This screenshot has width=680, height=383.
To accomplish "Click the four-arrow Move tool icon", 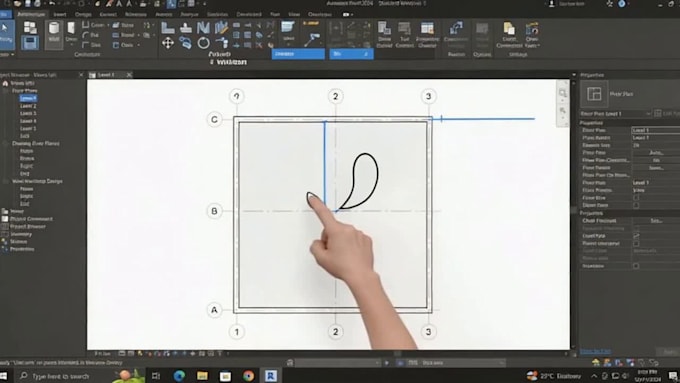I will (168, 43).
